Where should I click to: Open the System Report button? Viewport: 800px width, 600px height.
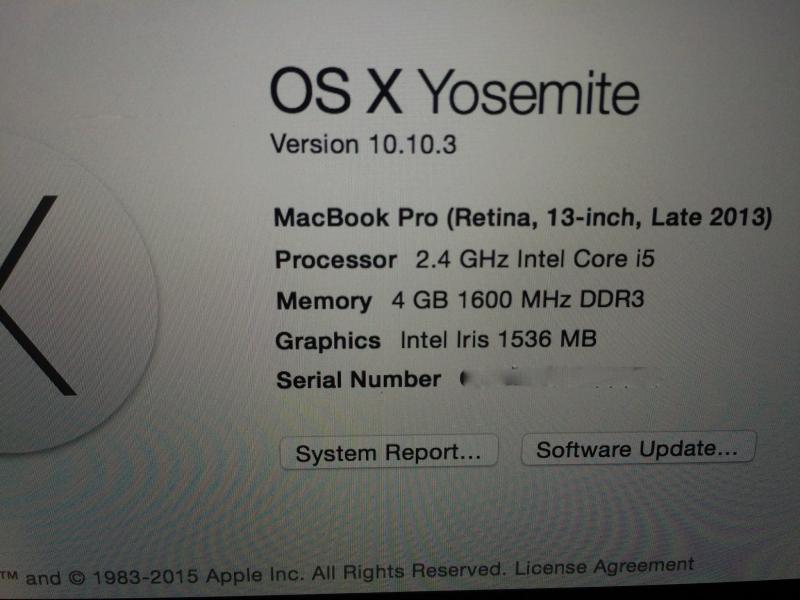389,452
